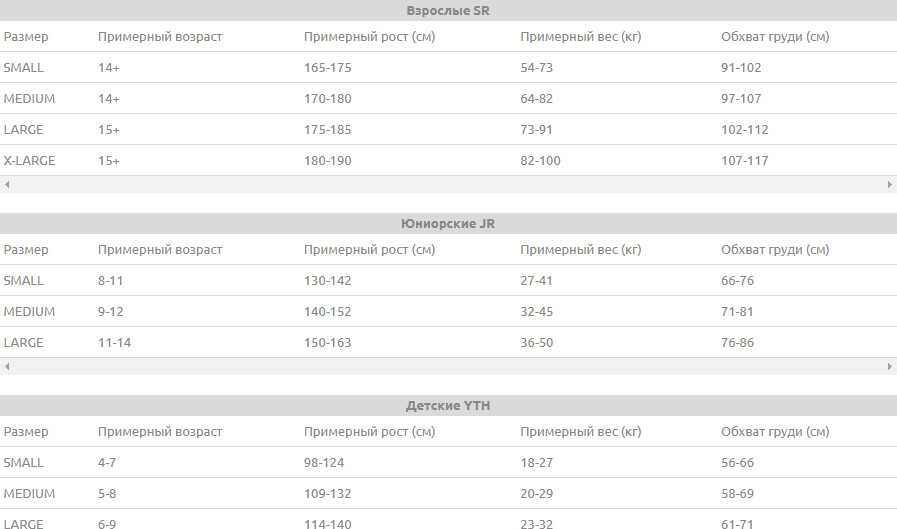
Task: Click the X-LARGE size row label
Action: point(30,161)
